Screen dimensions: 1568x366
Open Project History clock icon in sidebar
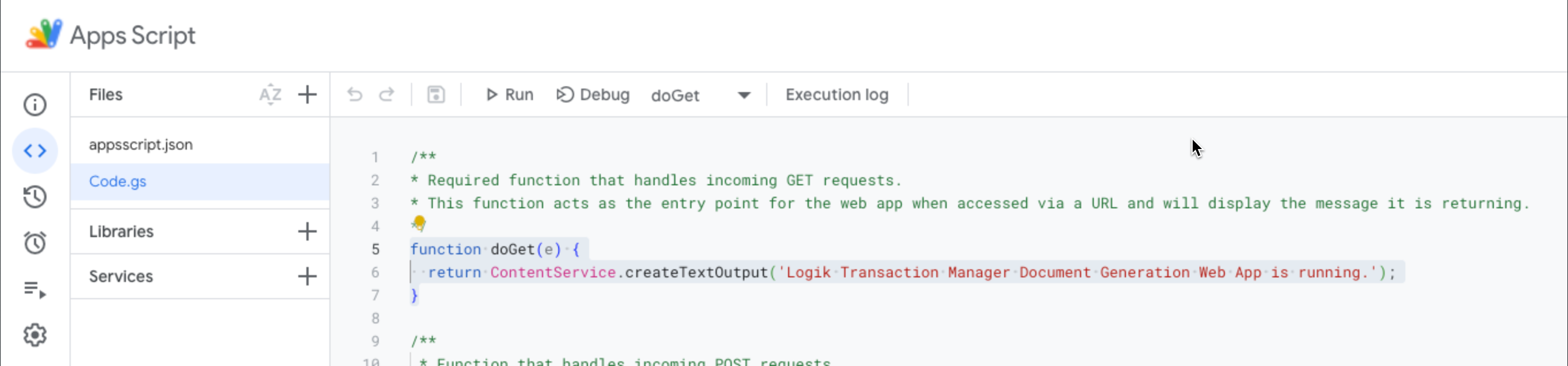tap(34, 197)
